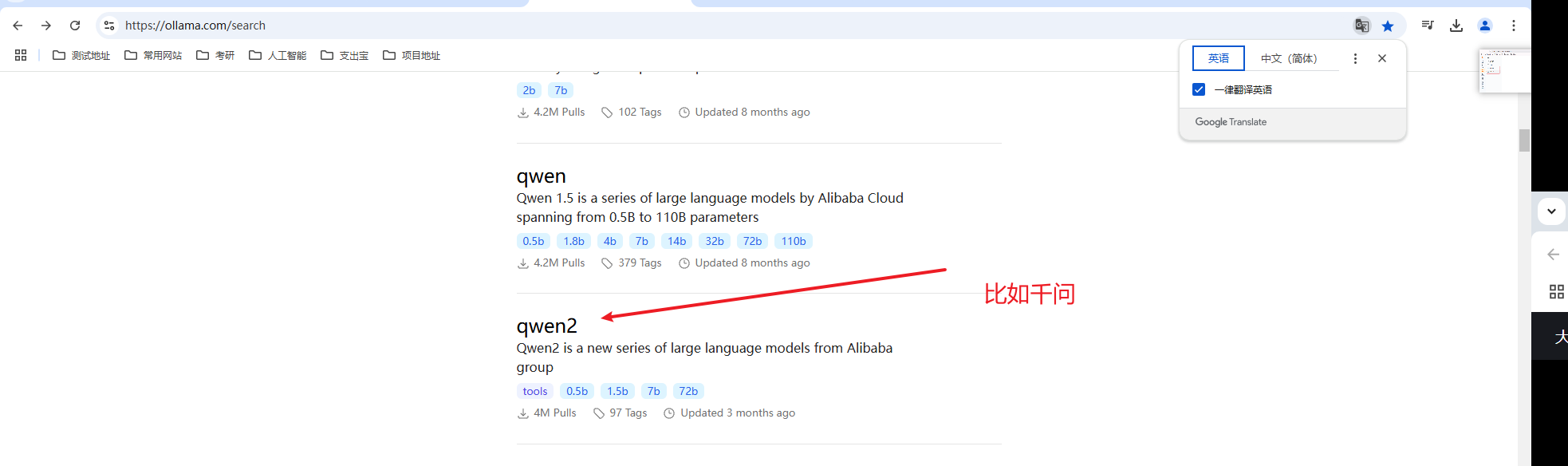Click the bookmark star icon
The image size is (1568, 466).
coord(1388,26)
